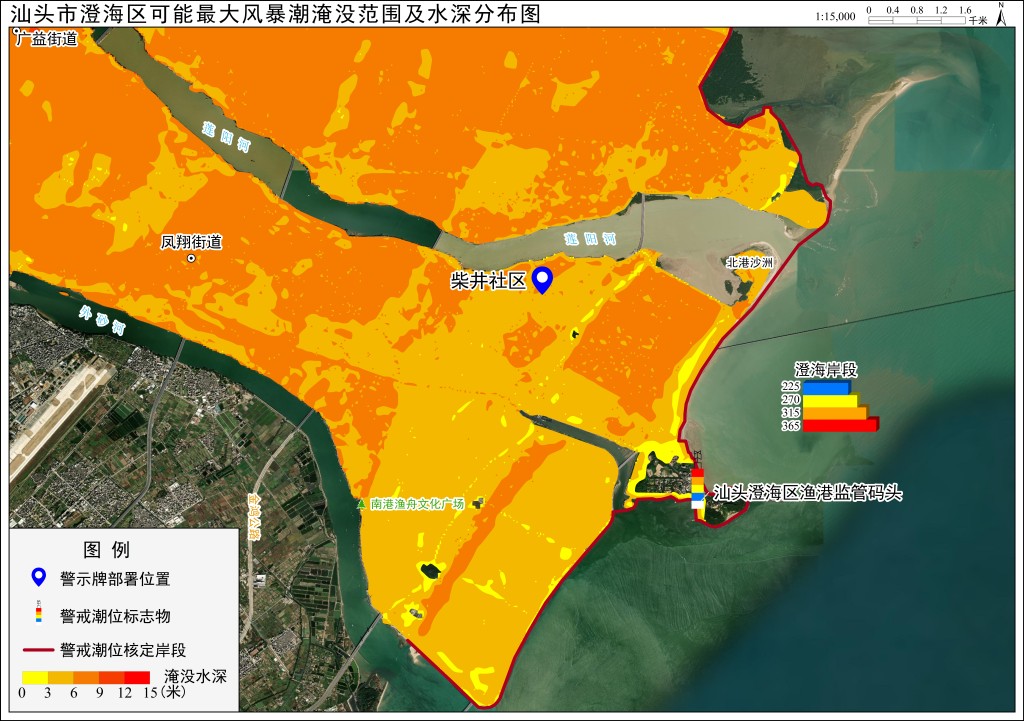Screen dimensions: 1024x721
Task: Pick the red 12–15 meter legend swatch
Action: pyautogui.click(x=137, y=678)
